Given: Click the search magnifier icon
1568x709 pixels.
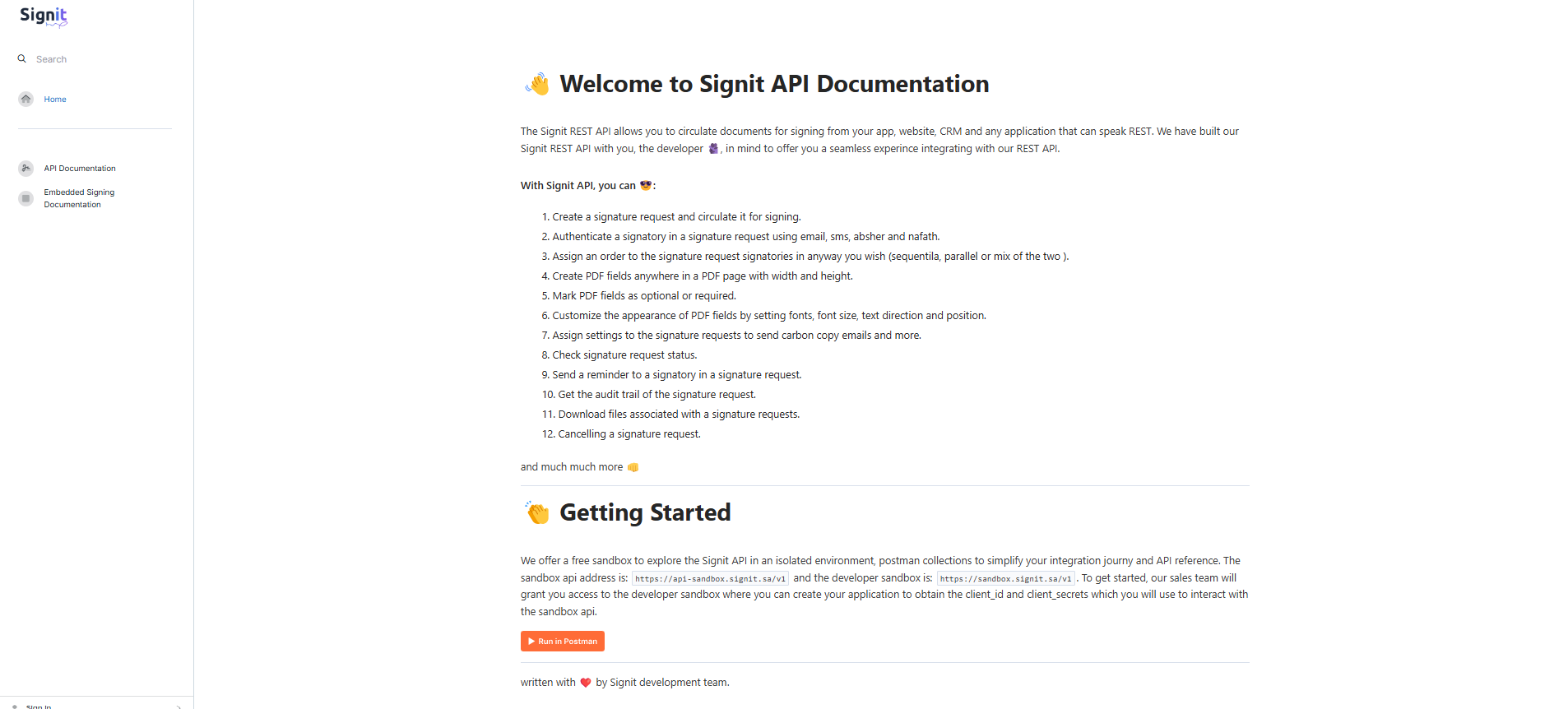Looking at the screenshot, I should (x=22, y=59).
